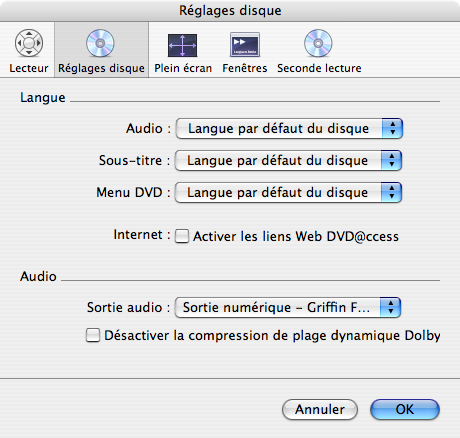Click the Sortie audio popup arrows
460x438 pixels.
pyautogui.click(x=391, y=307)
